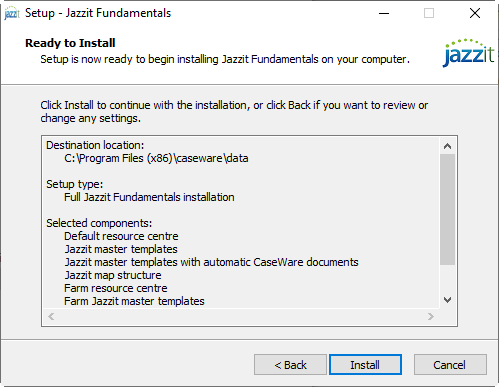Click the 'Ready to Install' heading

click(x=70, y=43)
